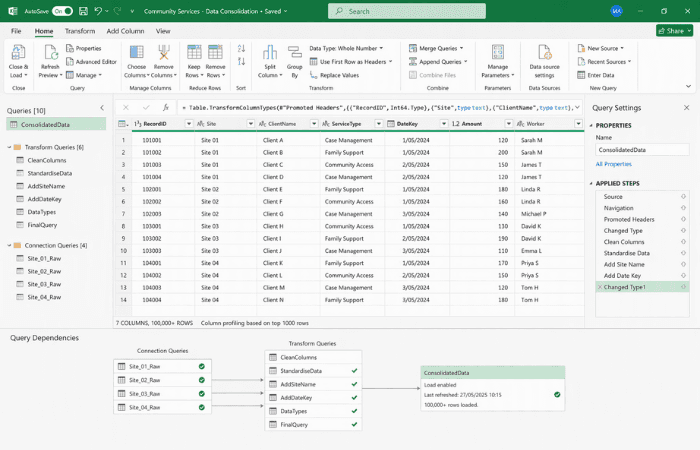Screen dimensions: 700x450
Task: Collapse the Connection Queries group
Action: click(9, 245)
